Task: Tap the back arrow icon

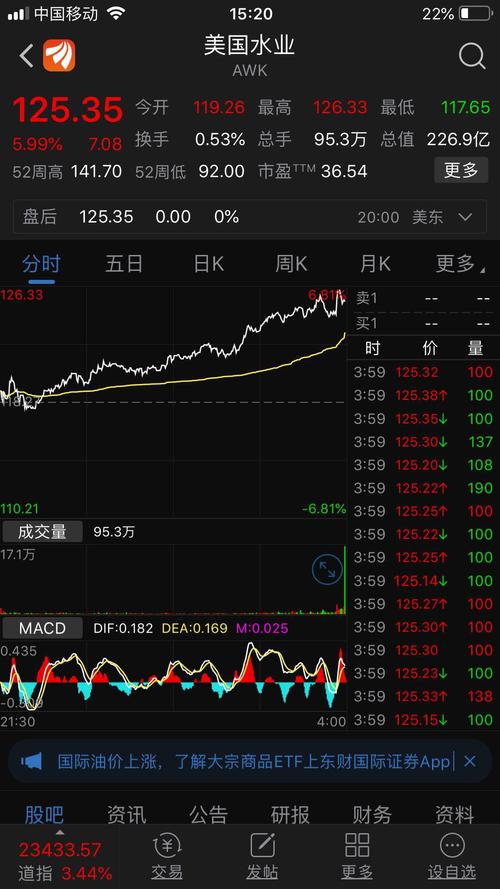Action: [27, 56]
